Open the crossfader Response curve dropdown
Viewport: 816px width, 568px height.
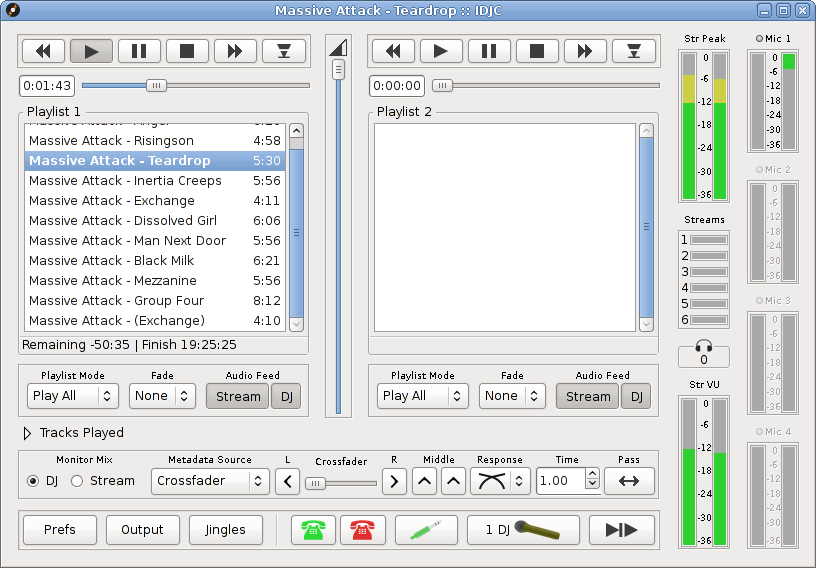(500, 481)
